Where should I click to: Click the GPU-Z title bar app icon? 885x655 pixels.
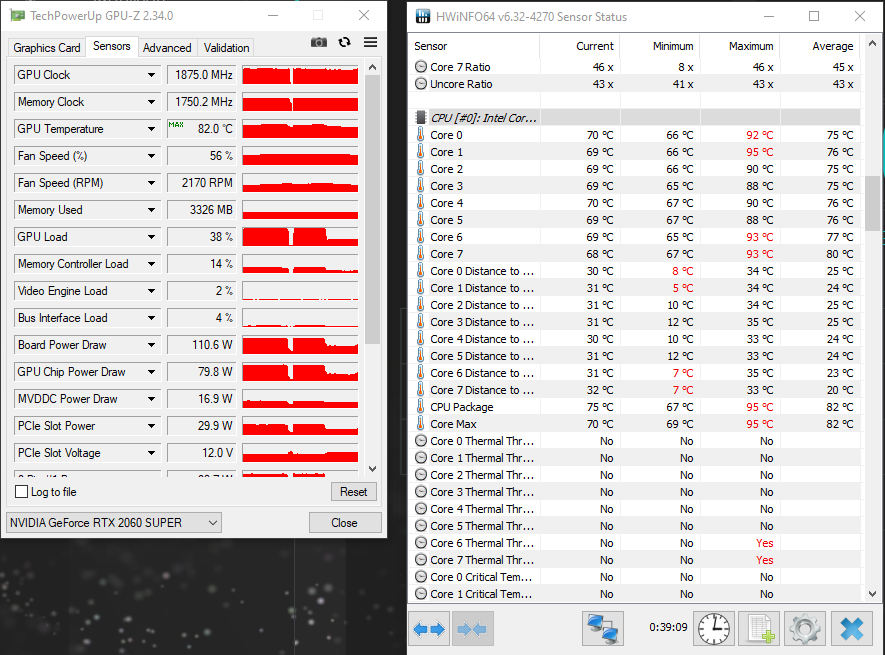pos(18,15)
